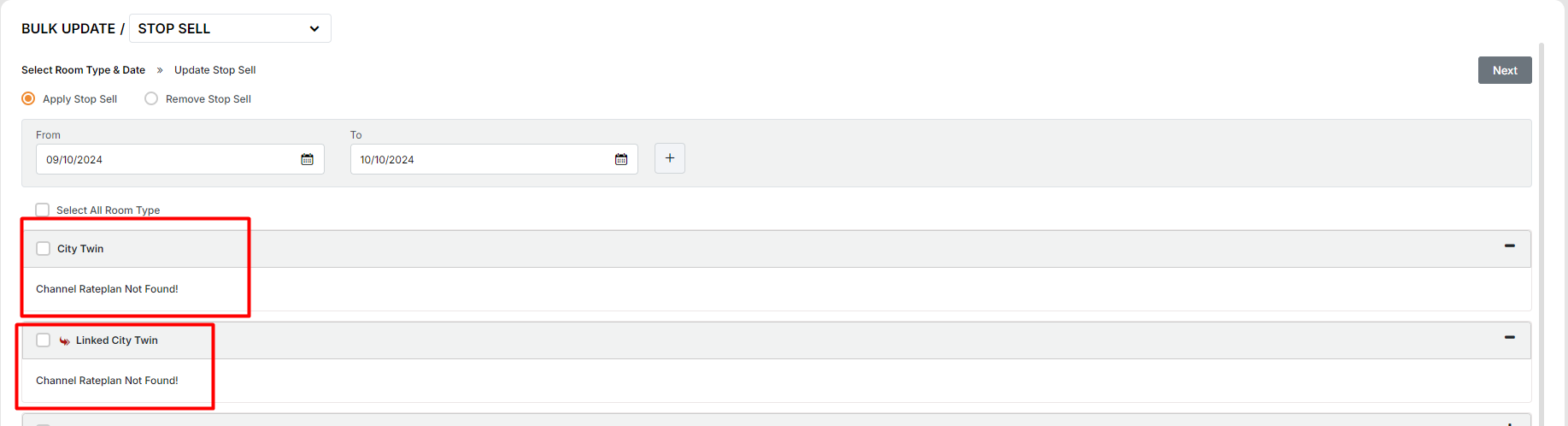Collapse the Linked City Twin panel

(x=1509, y=338)
